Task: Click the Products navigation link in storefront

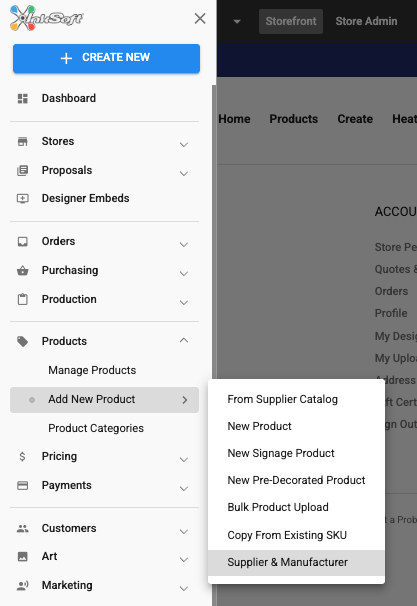Action: 294,119
